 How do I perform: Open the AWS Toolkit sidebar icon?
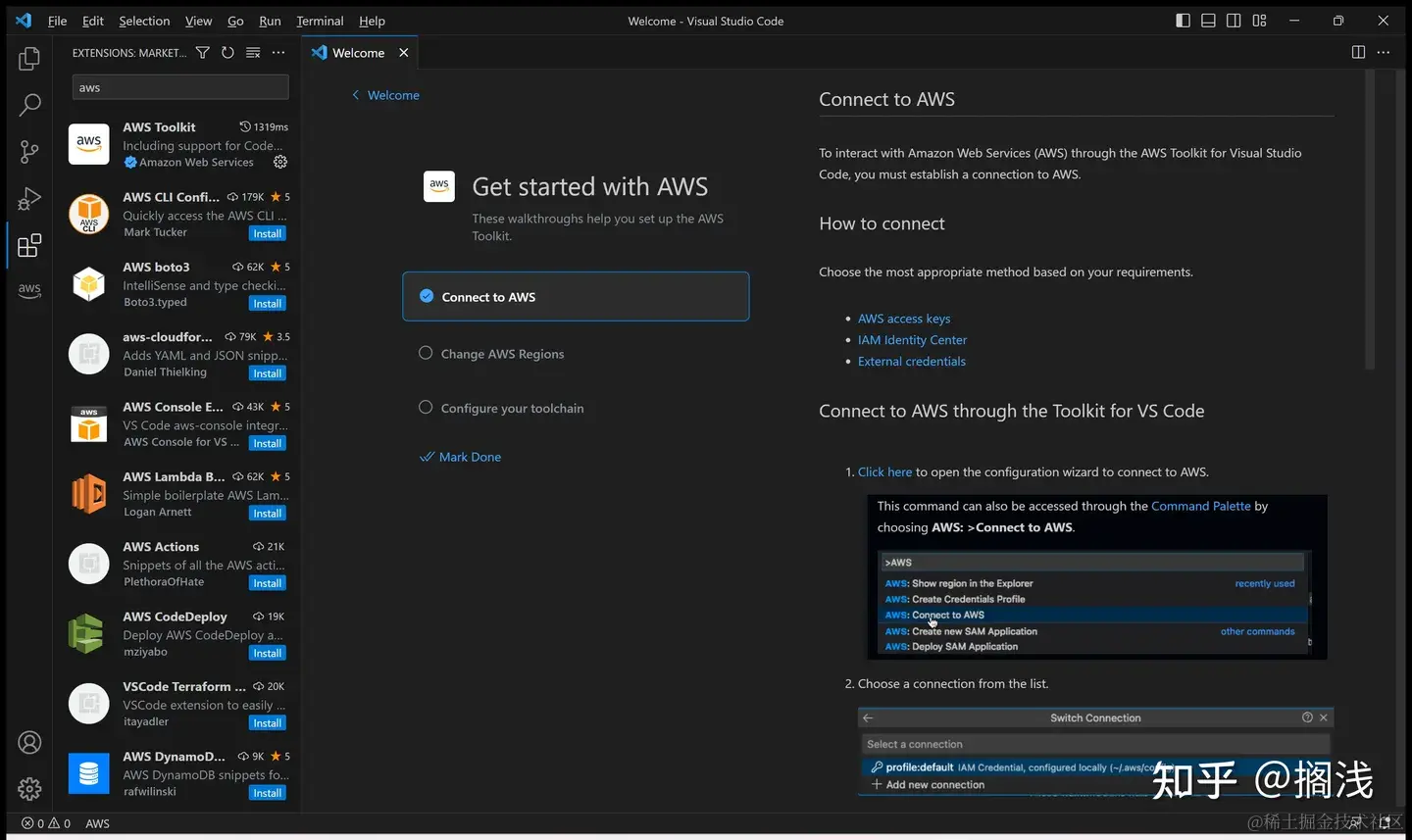(29, 290)
